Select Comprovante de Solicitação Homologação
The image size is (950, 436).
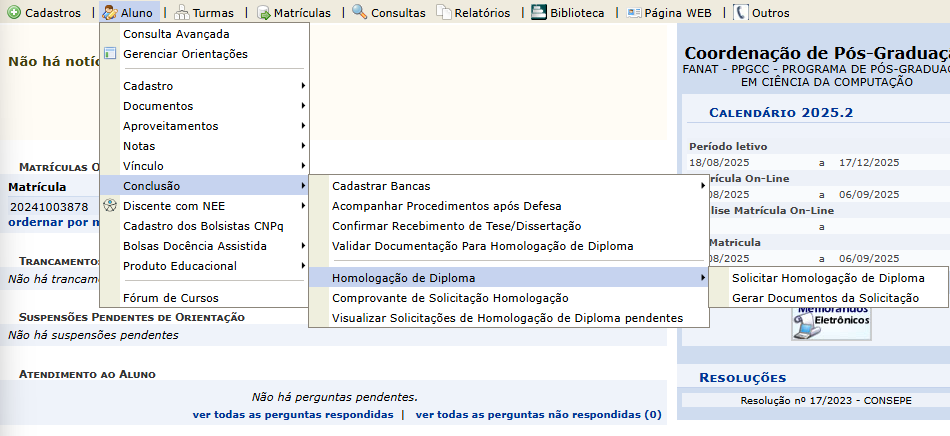[450, 298]
